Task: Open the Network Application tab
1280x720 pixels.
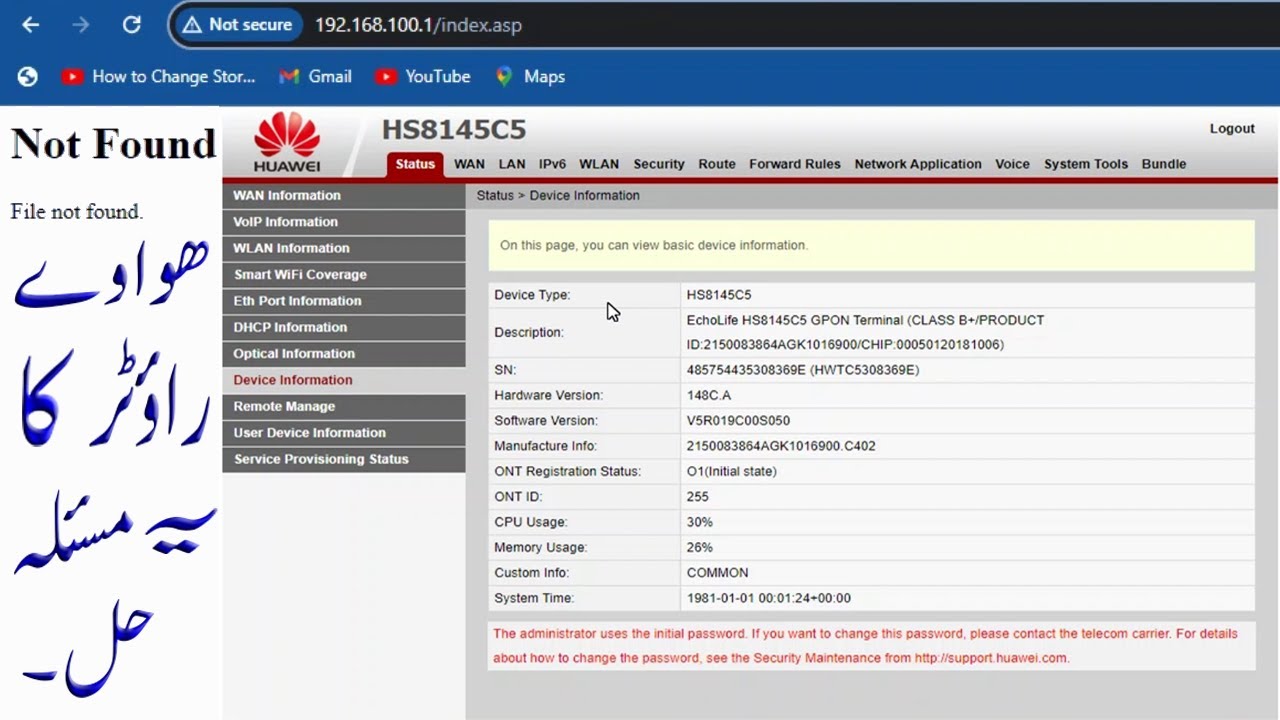Action: pyautogui.click(x=918, y=164)
